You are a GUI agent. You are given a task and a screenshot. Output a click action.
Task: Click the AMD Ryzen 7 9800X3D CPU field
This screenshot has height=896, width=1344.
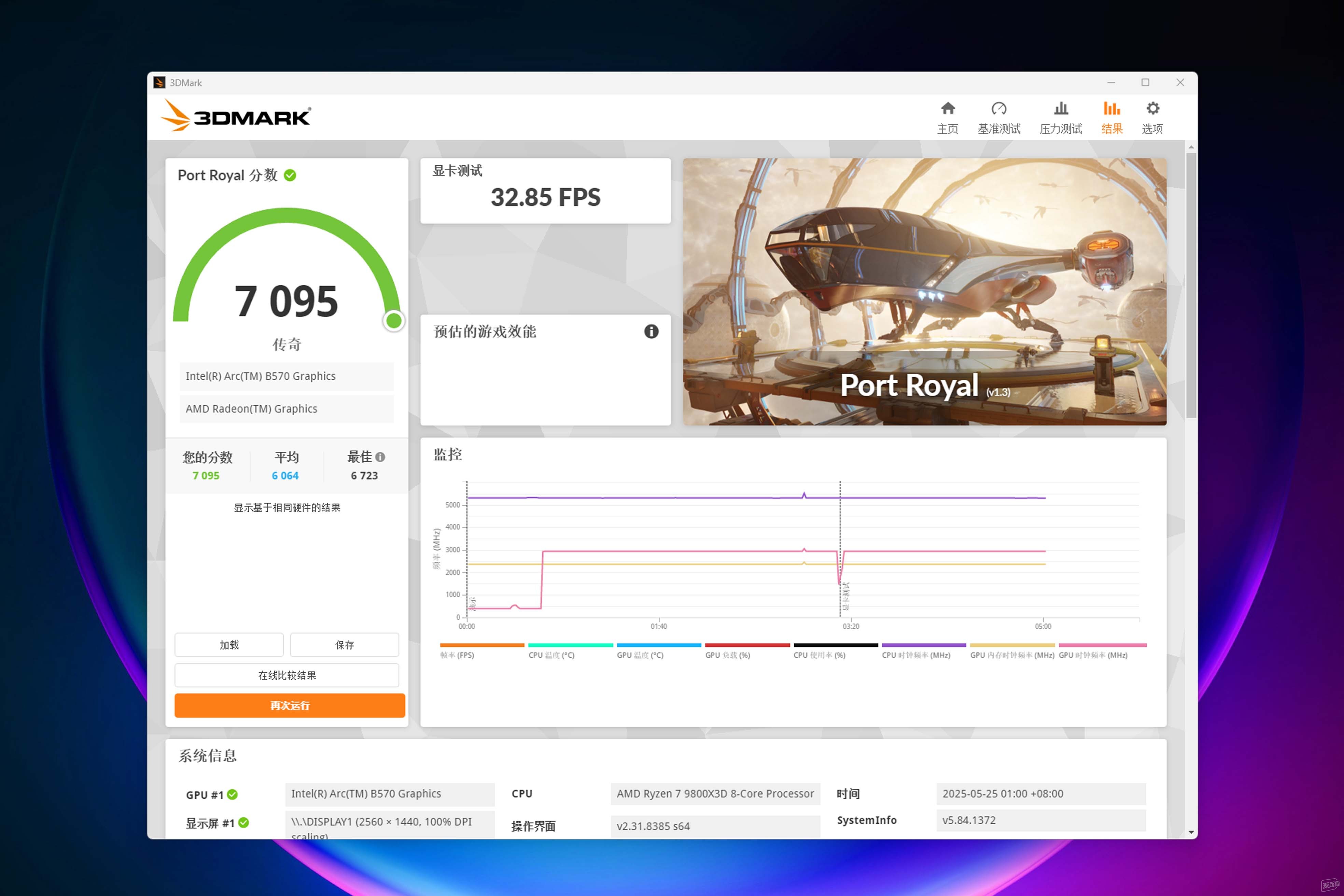[x=715, y=794]
